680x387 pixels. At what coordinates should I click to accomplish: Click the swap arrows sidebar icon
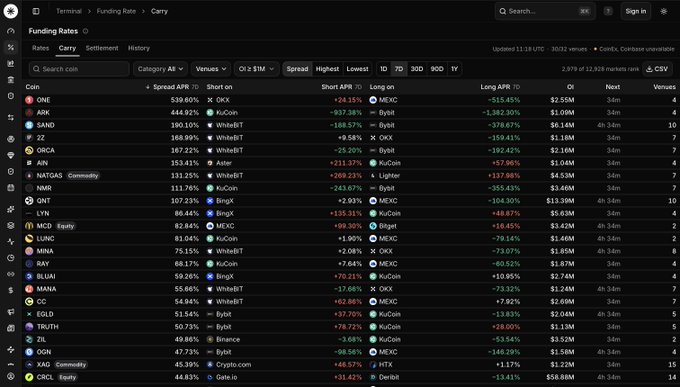(x=11, y=118)
